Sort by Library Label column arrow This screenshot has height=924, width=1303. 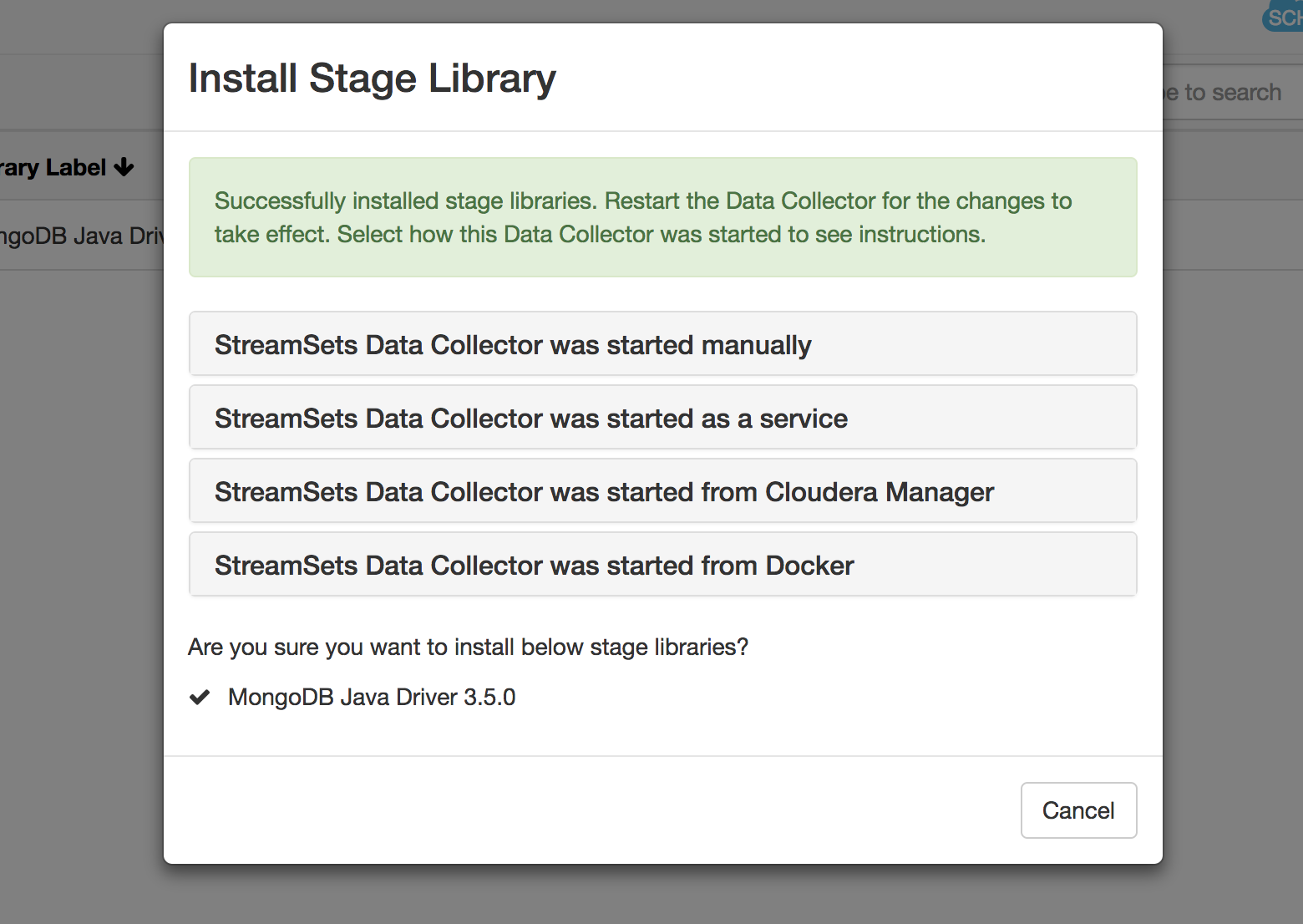pos(124,167)
